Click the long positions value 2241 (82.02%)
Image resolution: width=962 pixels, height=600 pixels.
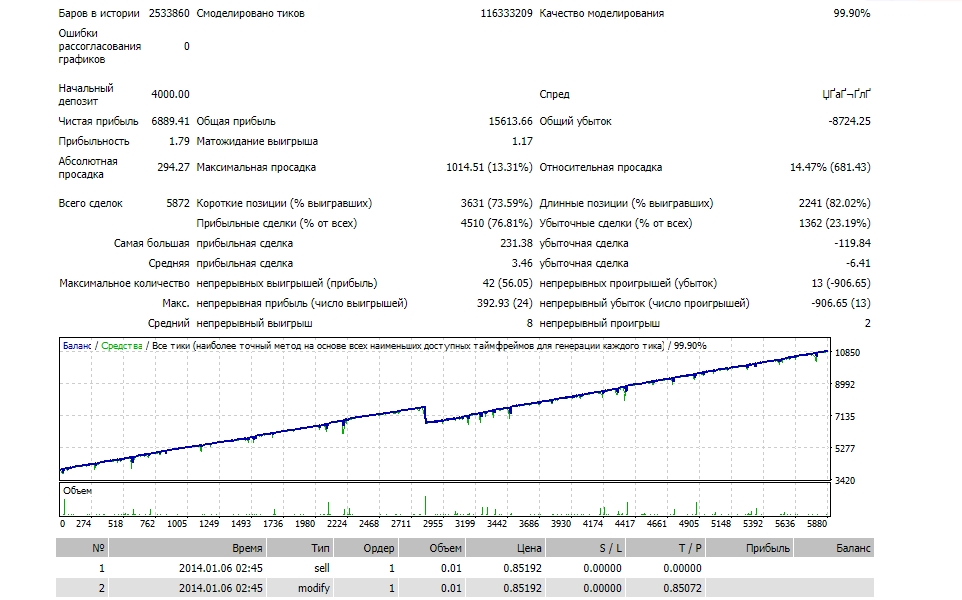pos(834,203)
